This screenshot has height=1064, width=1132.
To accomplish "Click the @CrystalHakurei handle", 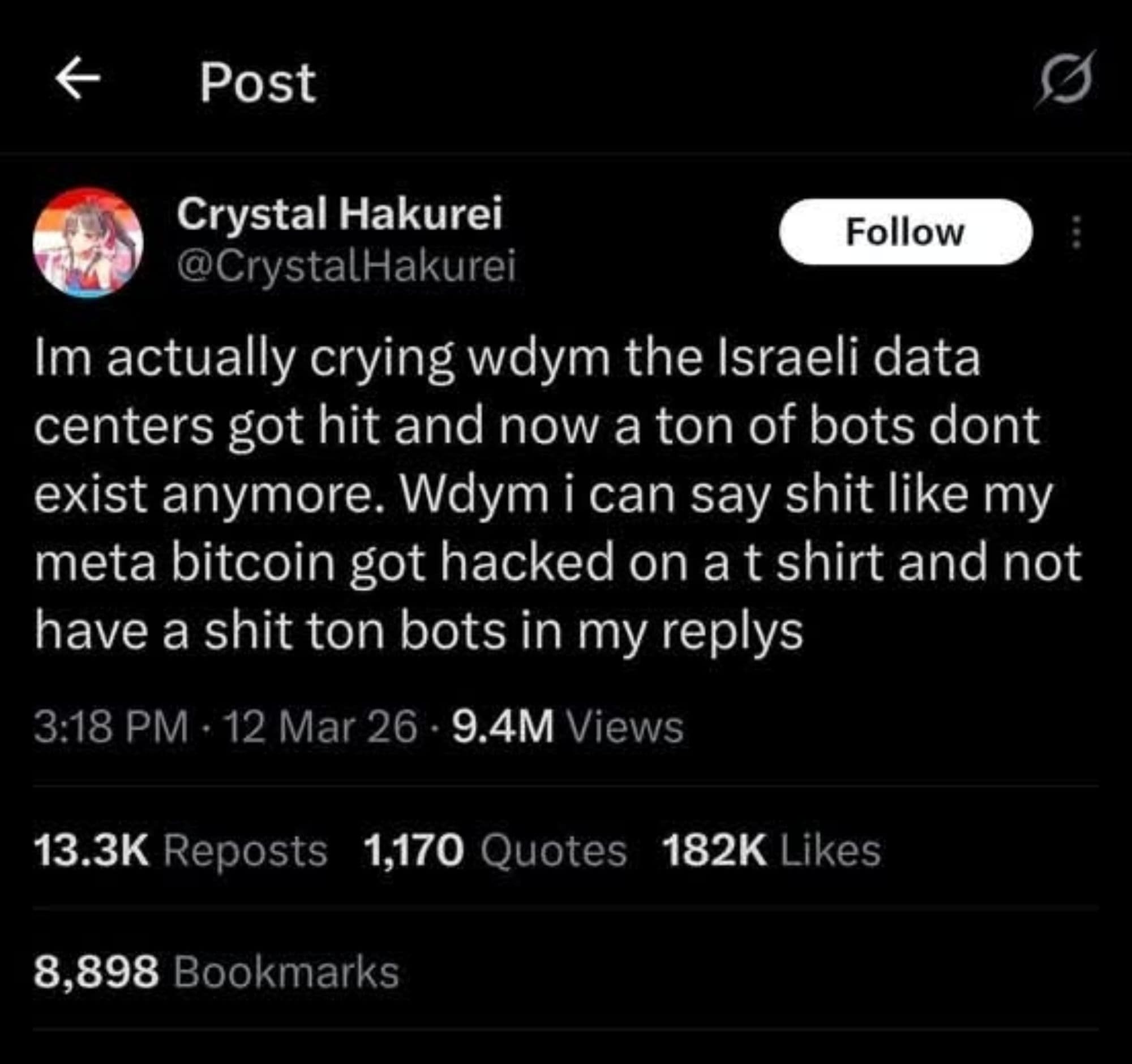I will coord(346,266).
